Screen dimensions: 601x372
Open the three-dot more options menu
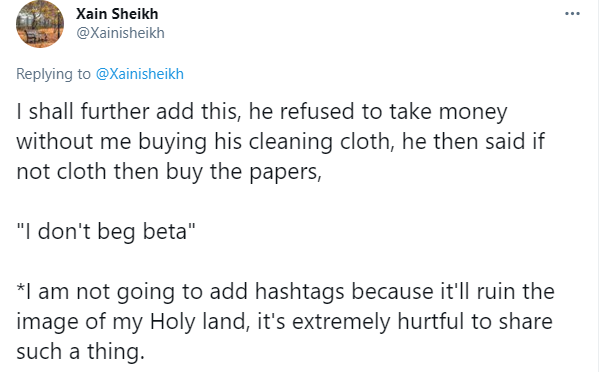click(x=572, y=13)
